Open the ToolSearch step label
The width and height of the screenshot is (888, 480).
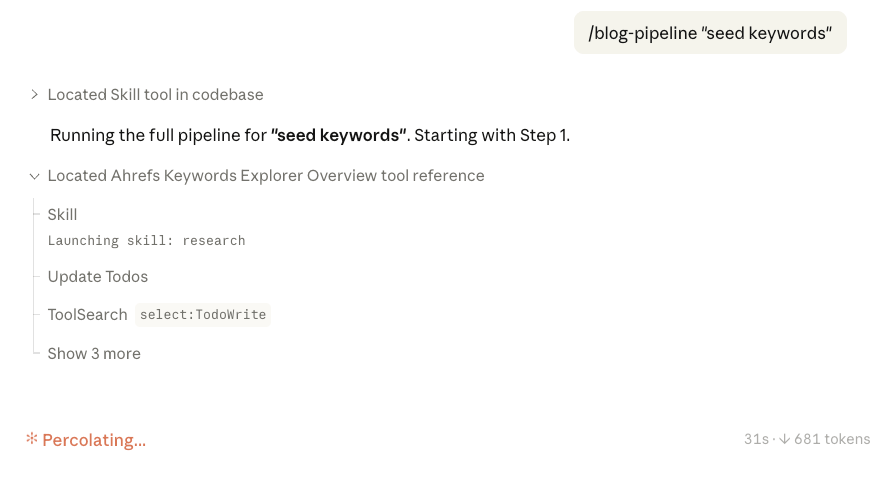click(x=87, y=315)
